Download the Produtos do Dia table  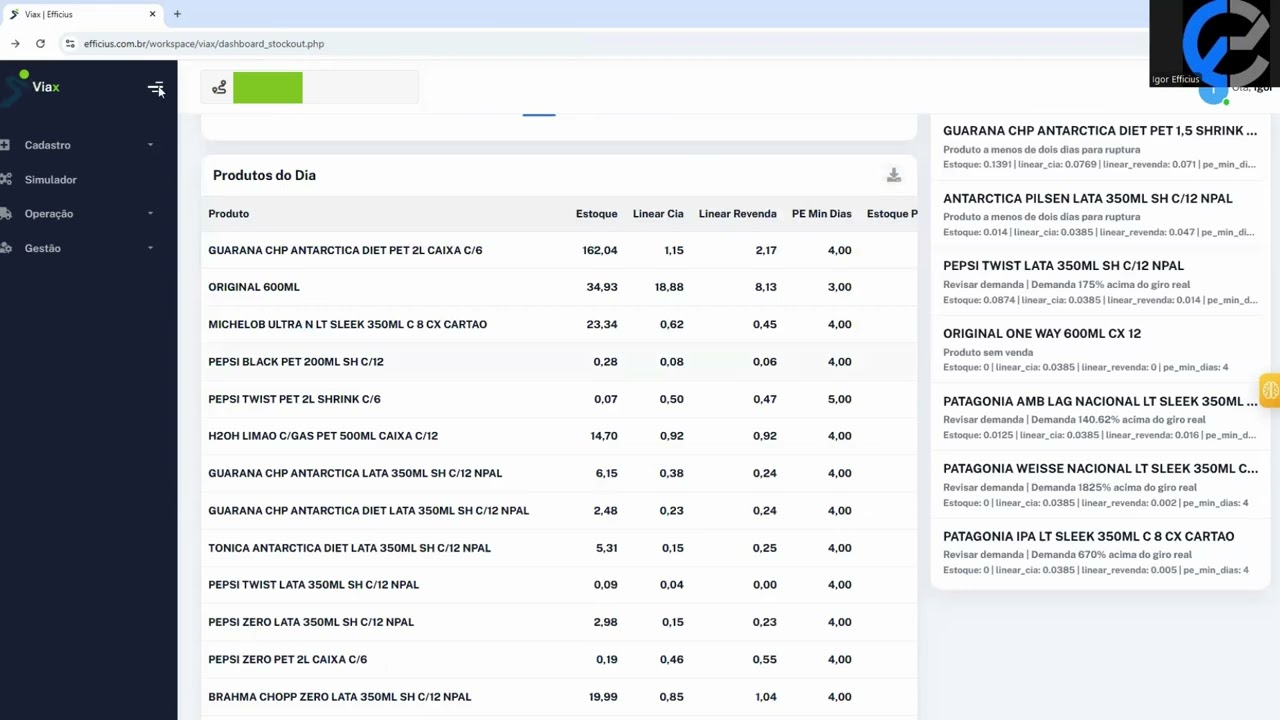(x=894, y=175)
